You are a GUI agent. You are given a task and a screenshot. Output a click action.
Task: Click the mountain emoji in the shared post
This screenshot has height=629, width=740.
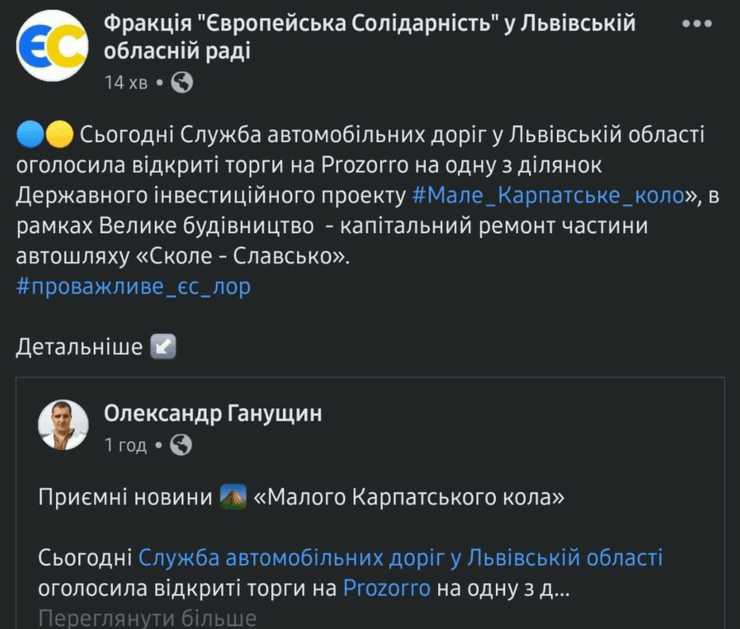click(233, 496)
